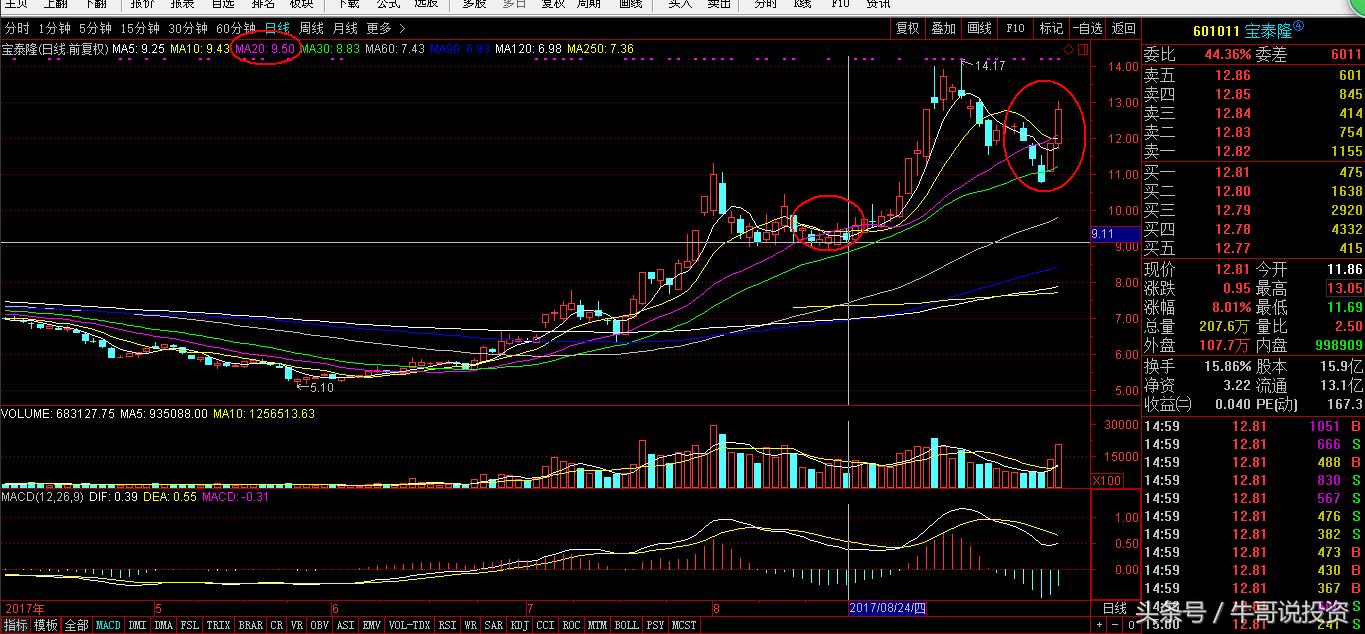Open F10 info from chart toolbar

tap(1015, 28)
